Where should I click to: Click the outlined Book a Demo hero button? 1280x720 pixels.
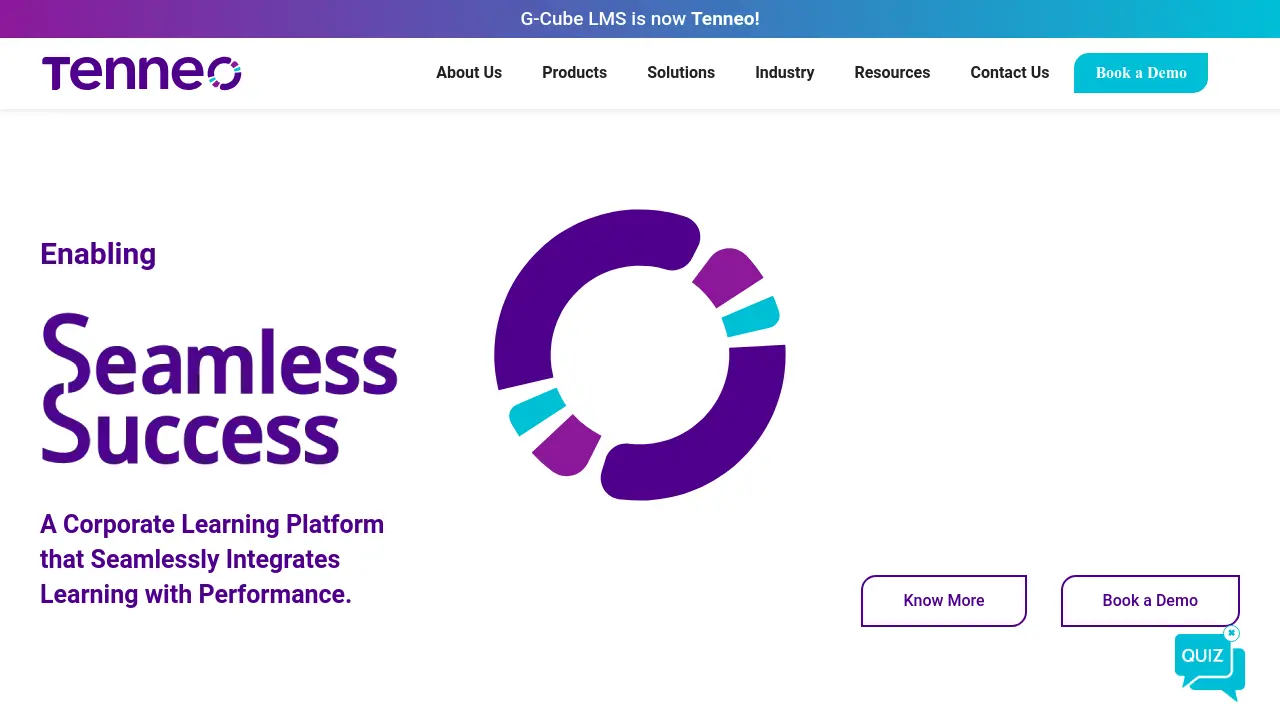(x=1150, y=601)
